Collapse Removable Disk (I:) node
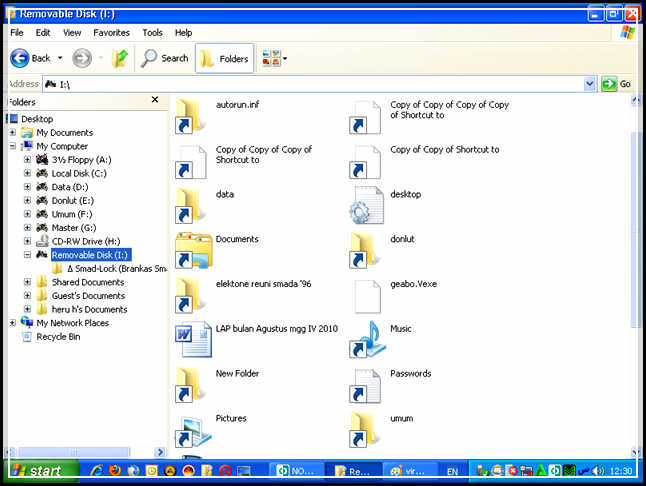646x486 pixels. (x=27, y=255)
